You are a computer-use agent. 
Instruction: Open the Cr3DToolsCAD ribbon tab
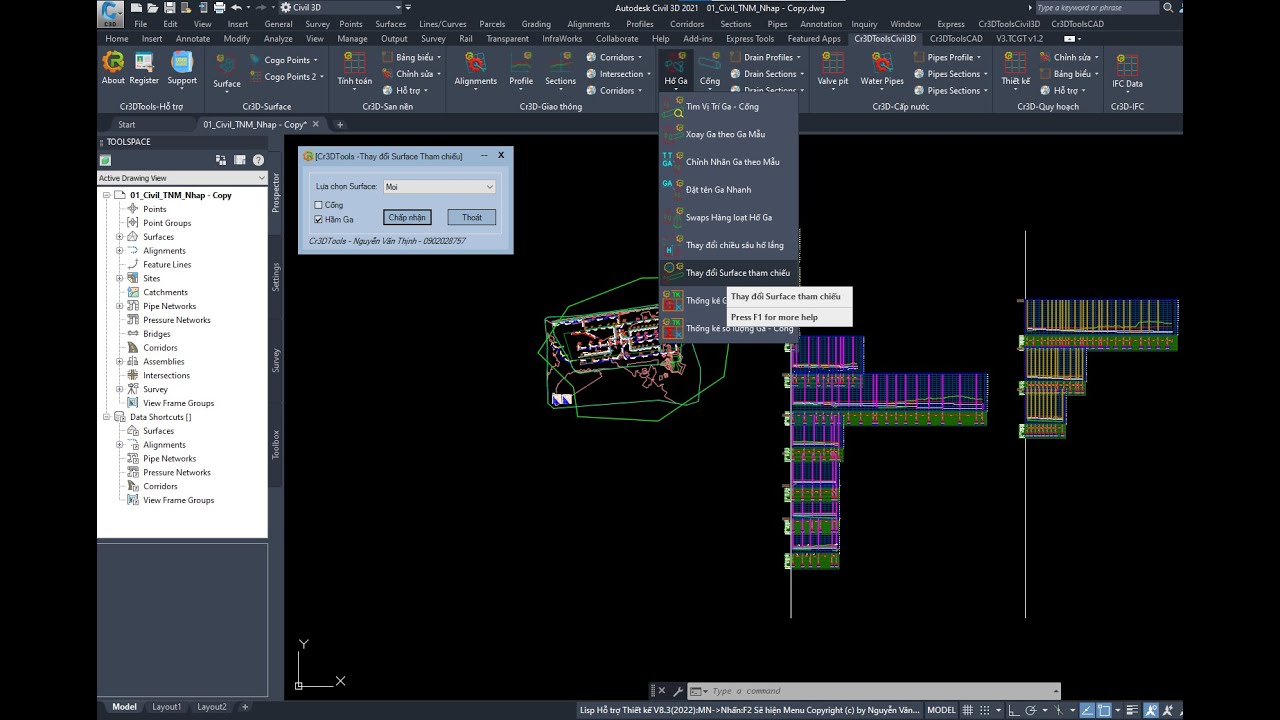pos(956,39)
